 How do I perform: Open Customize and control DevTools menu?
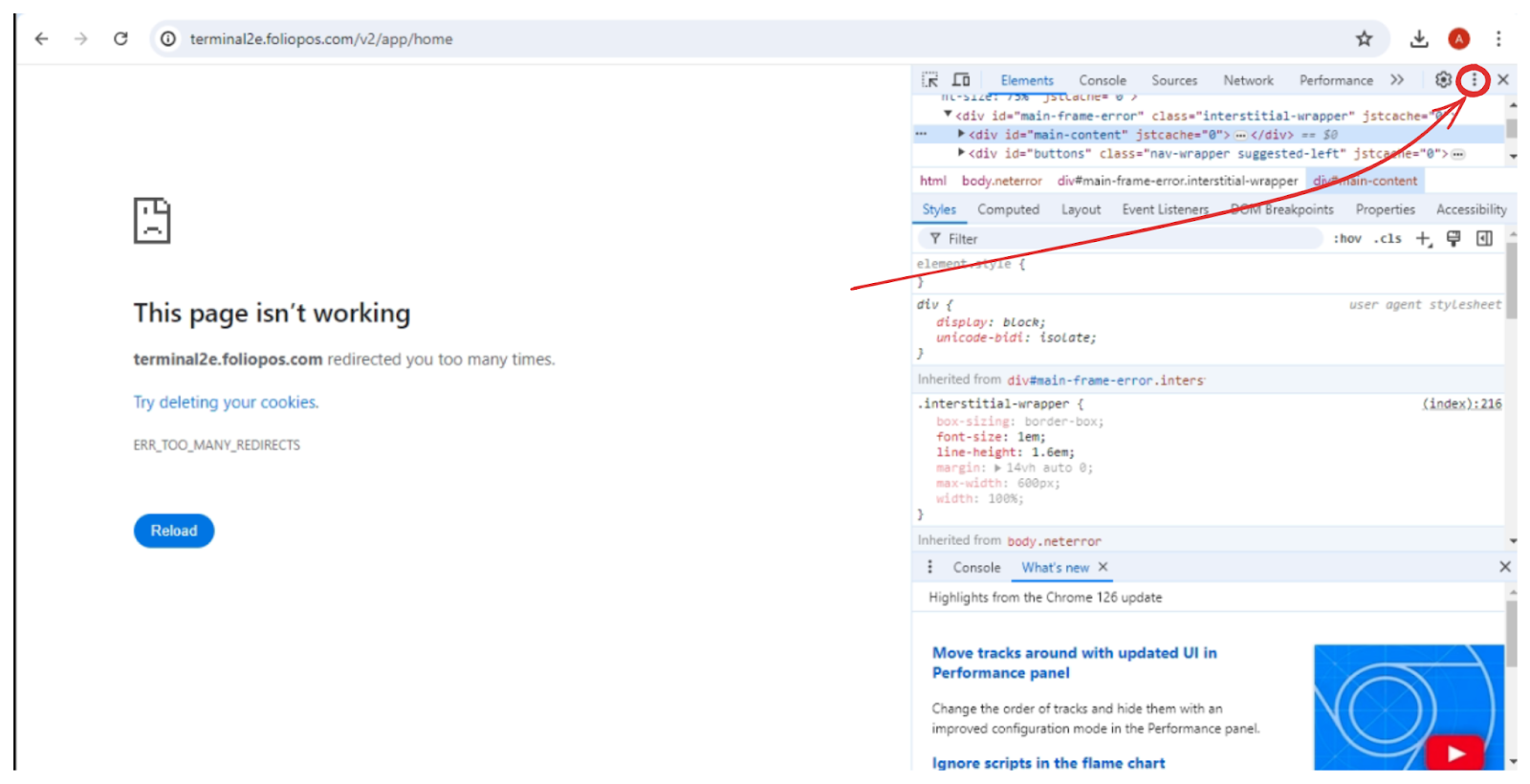[1474, 80]
